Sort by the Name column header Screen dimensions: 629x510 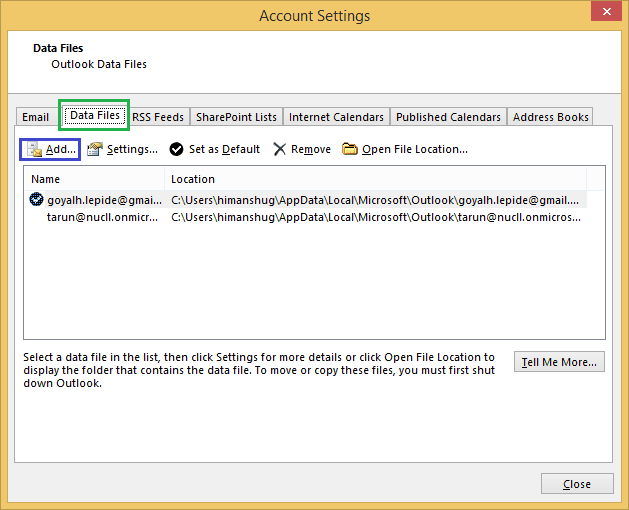95,179
